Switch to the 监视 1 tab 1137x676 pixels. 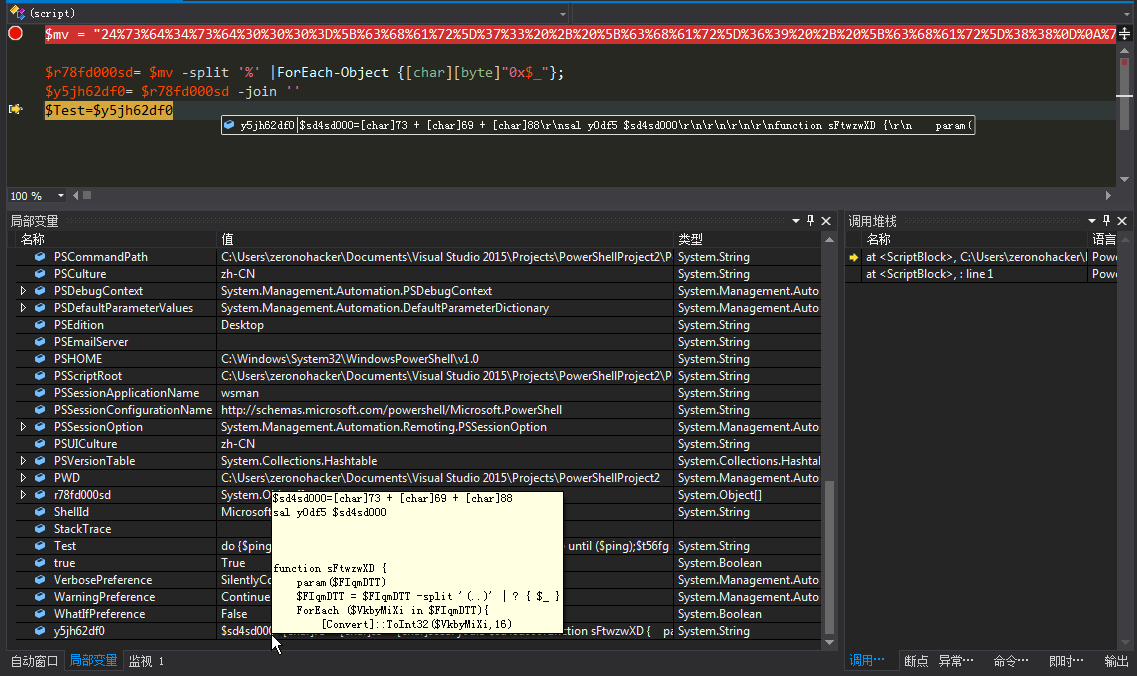pos(146,661)
